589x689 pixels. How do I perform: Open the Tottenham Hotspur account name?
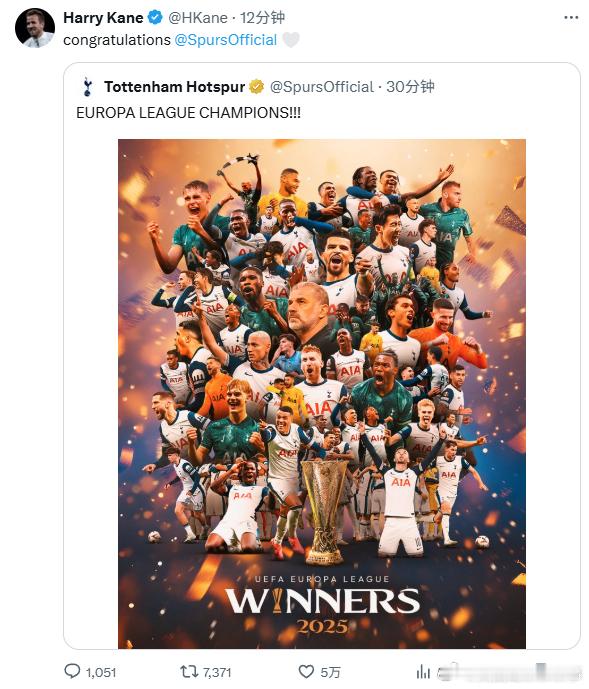(174, 87)
